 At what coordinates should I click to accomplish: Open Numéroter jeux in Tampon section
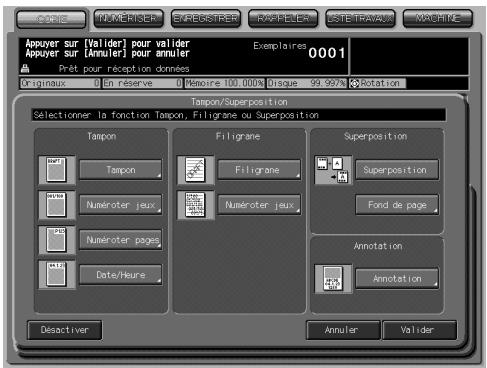tap(121, 205)
